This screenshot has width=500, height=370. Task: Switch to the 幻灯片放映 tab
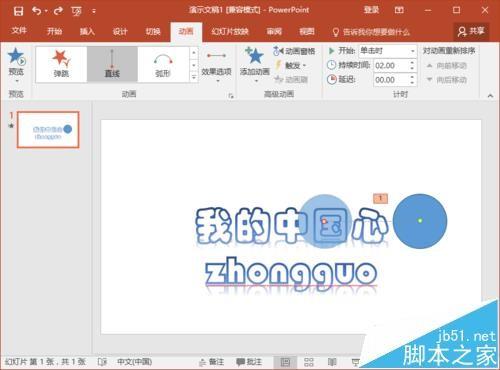[x=230, y=32]
